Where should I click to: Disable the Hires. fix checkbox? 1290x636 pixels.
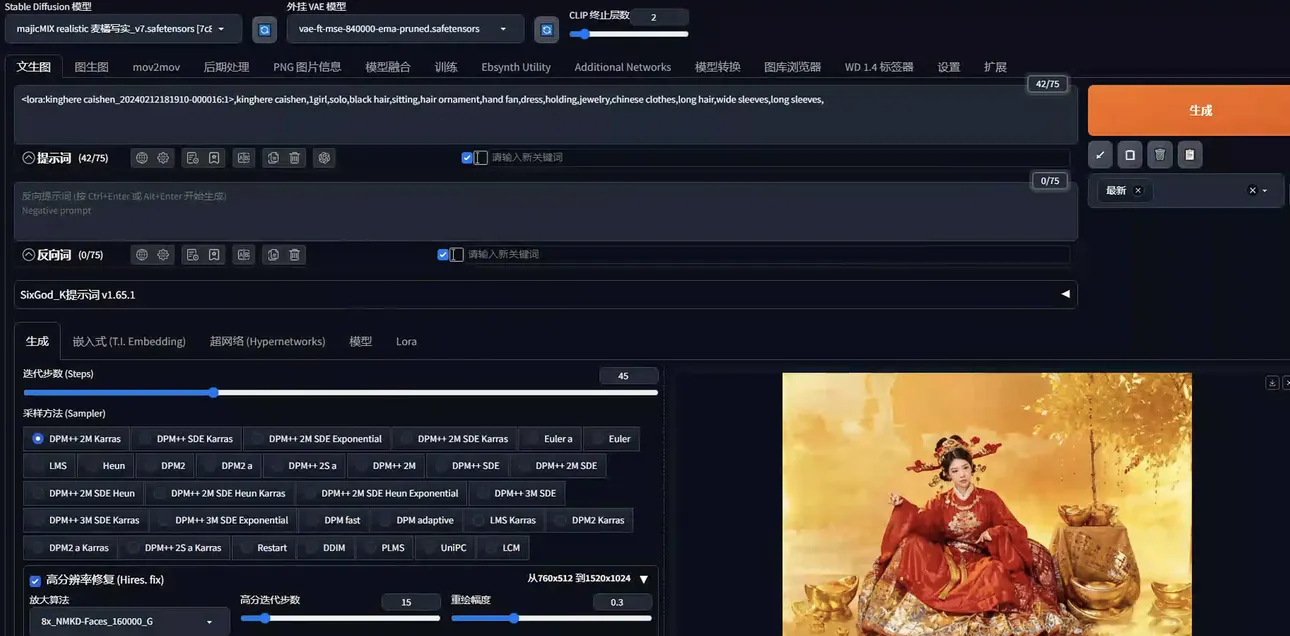coord(35,580)
